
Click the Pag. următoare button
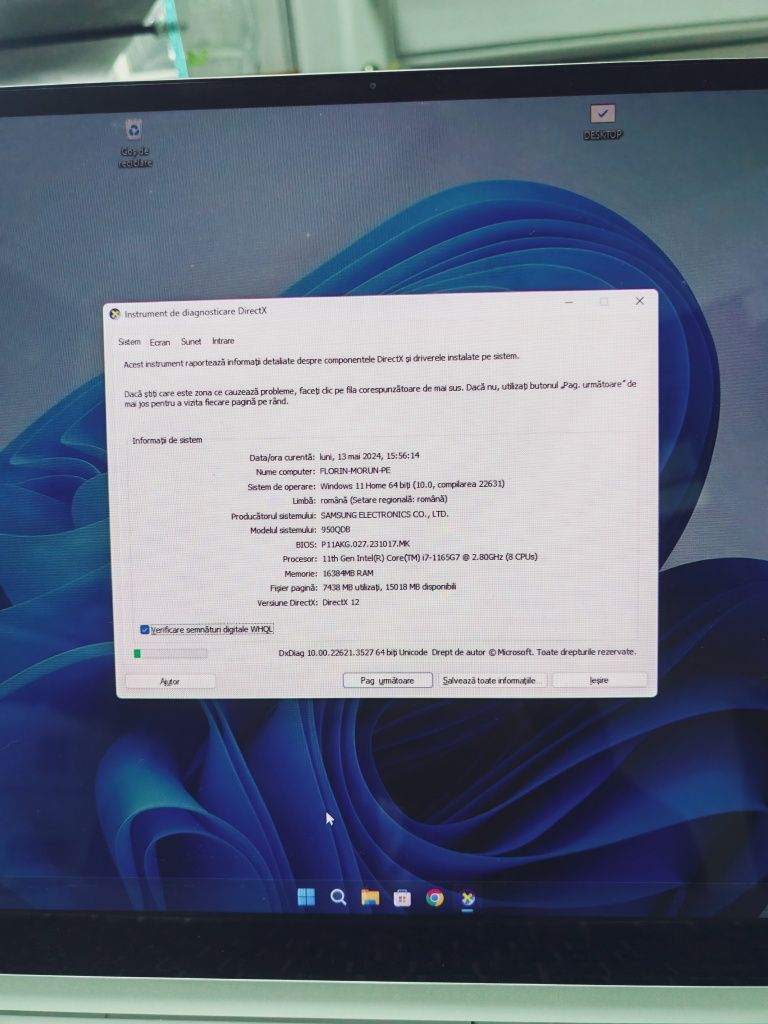pyautogui.click(x=387, y=680)
